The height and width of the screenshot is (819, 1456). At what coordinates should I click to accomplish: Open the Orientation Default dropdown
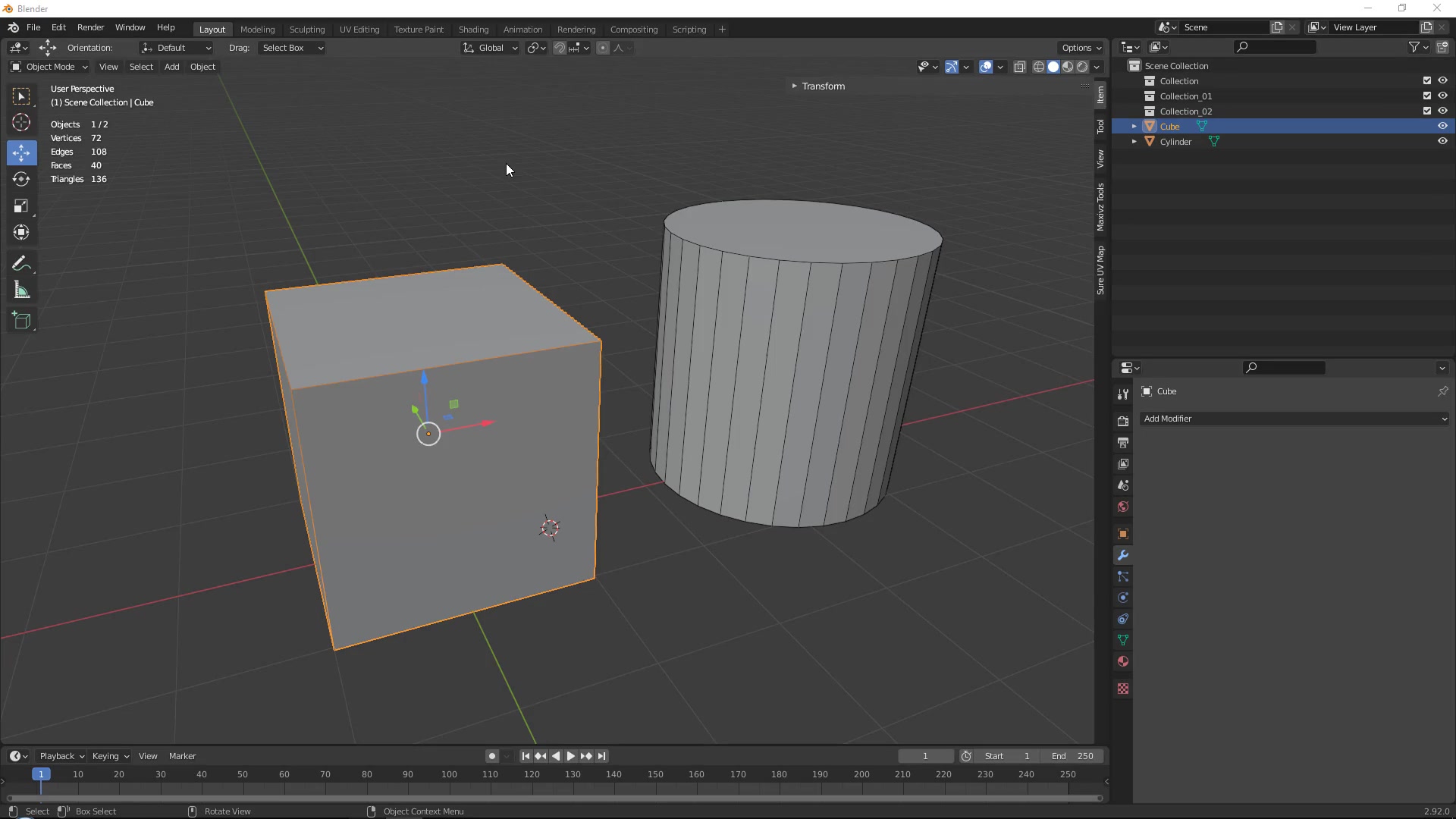(176, 48)
